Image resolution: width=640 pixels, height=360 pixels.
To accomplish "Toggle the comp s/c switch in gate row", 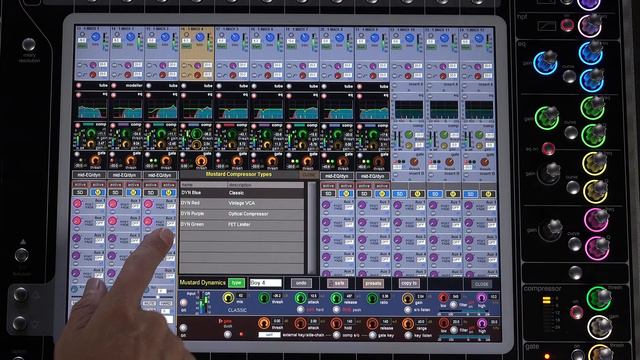I will click(x=336, y=335).
